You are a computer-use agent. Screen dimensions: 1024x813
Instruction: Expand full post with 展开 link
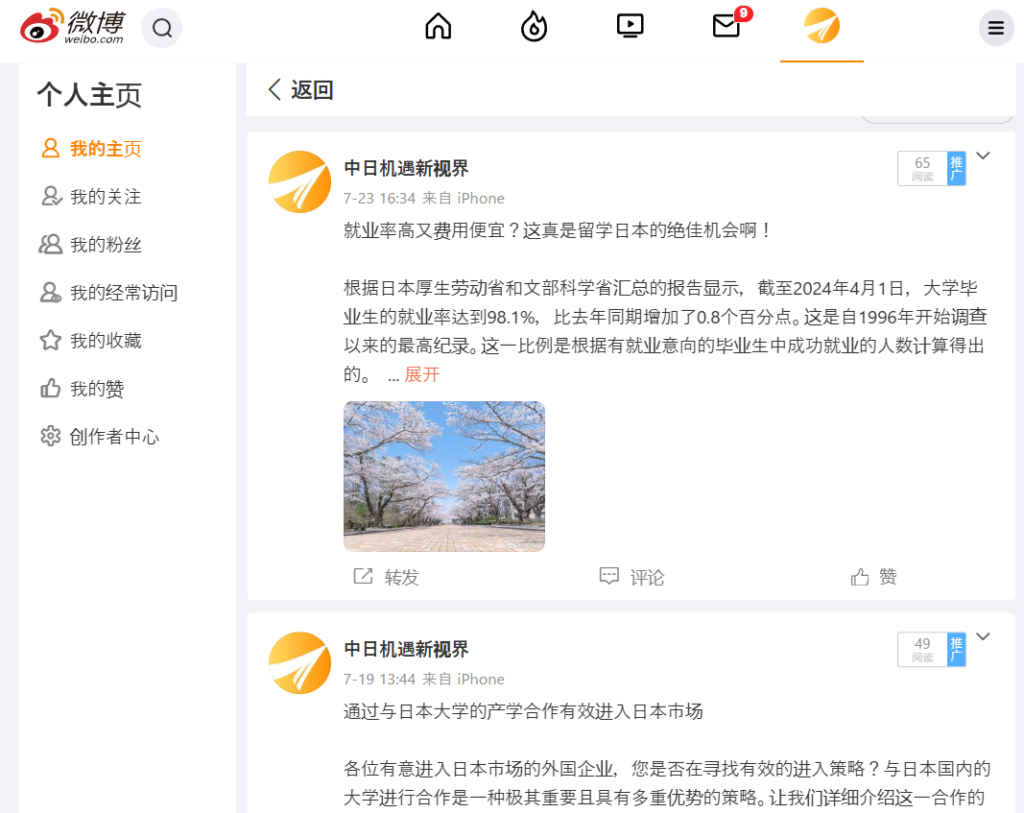pyautogui.click(x=422, y=375)
